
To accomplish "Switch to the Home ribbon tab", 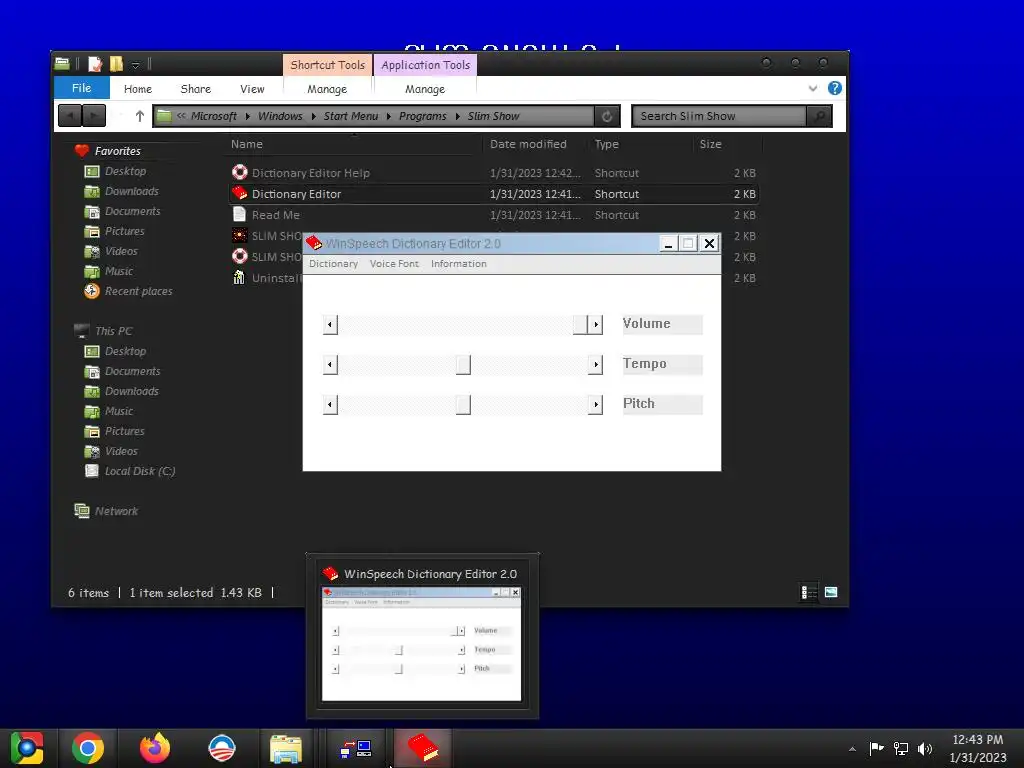I will pos(138,89).
